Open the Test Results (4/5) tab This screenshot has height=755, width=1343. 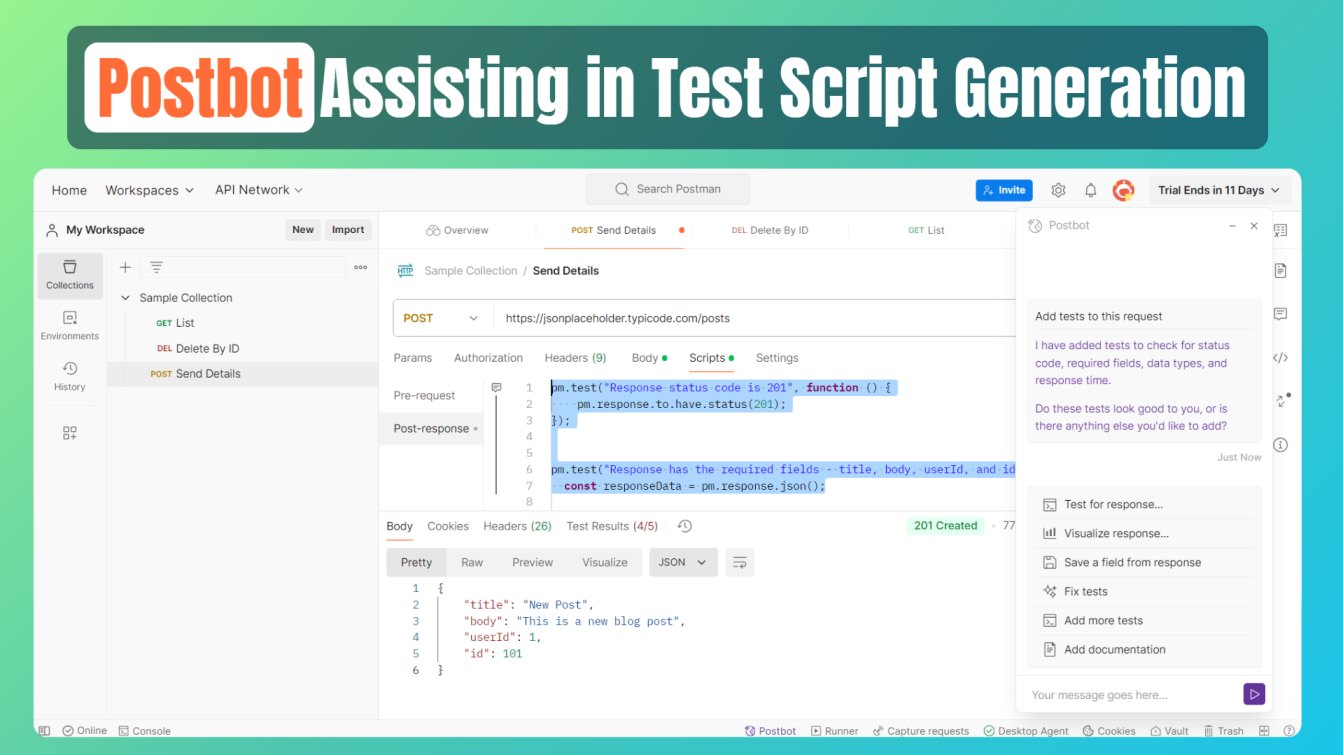(612, 526)
